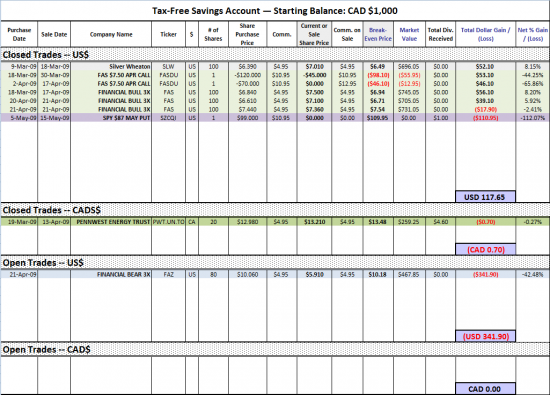The image size is (550, 395).
Task: Click the '($55.95)' market value cell
Action: click(409, 75)
